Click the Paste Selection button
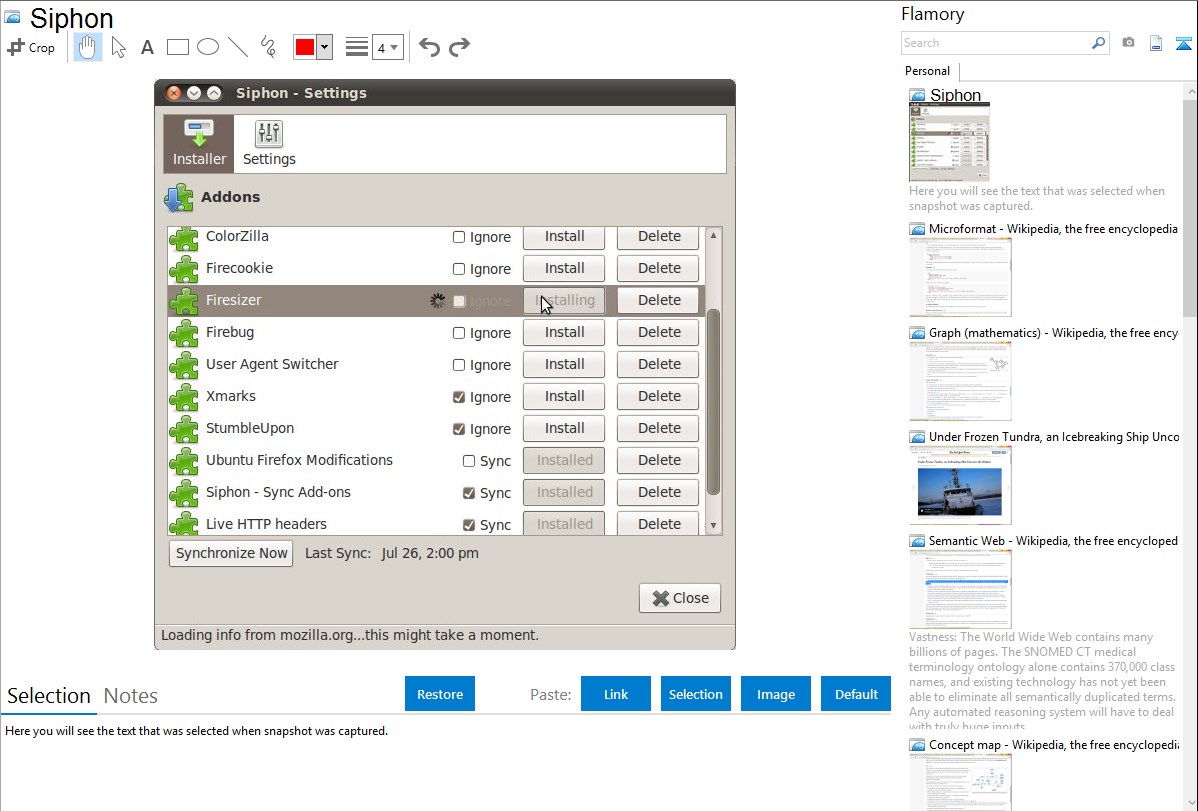 [x=695, y=694]
